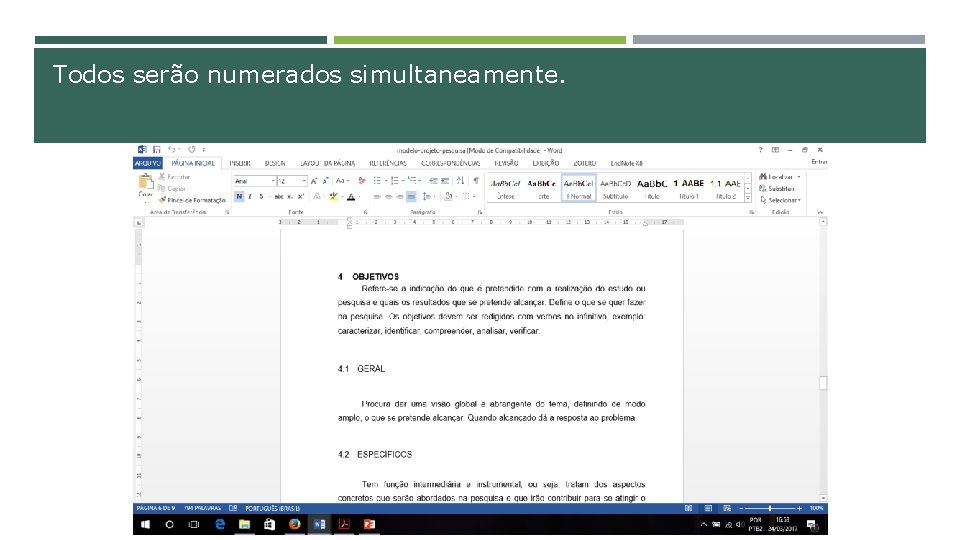
Task: Click the Recortar button
Action: (x=174, y=177)
